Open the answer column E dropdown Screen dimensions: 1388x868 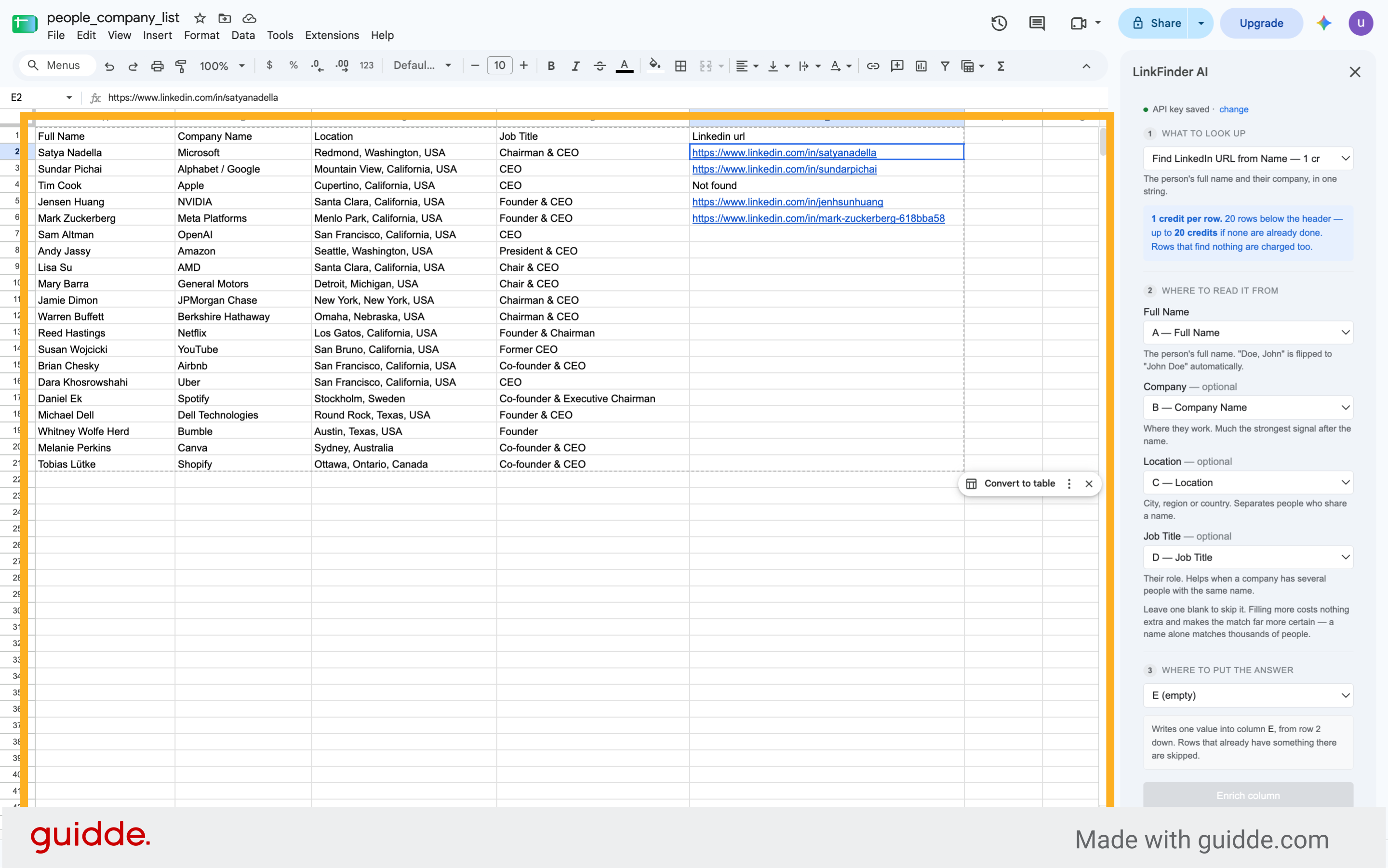pos(1248,695)
